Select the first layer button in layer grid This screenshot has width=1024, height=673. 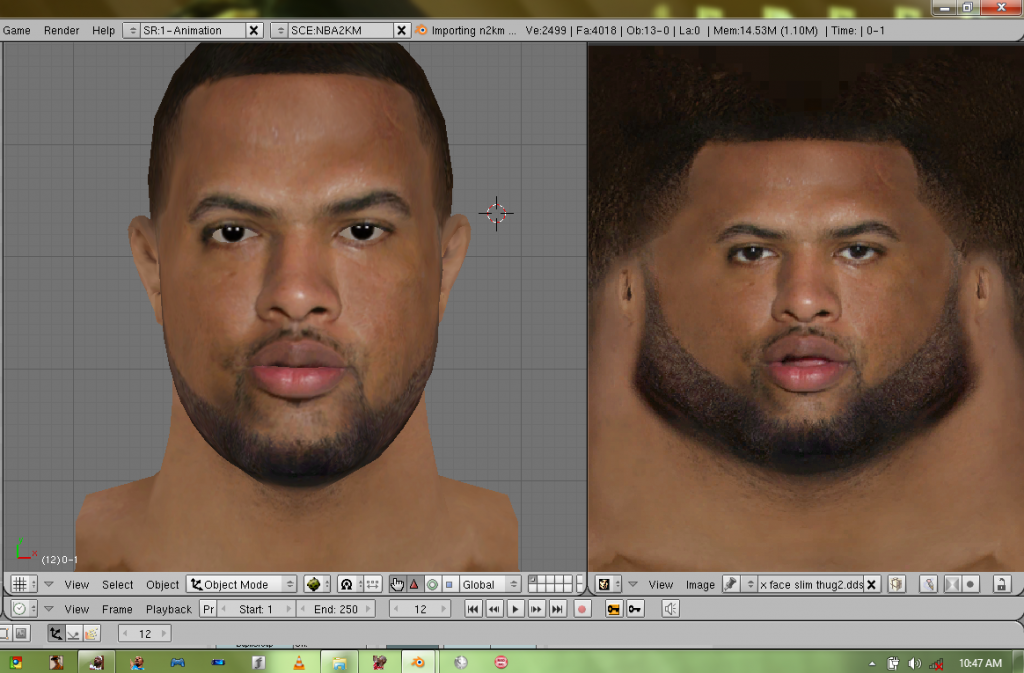[x=533, y=580]
